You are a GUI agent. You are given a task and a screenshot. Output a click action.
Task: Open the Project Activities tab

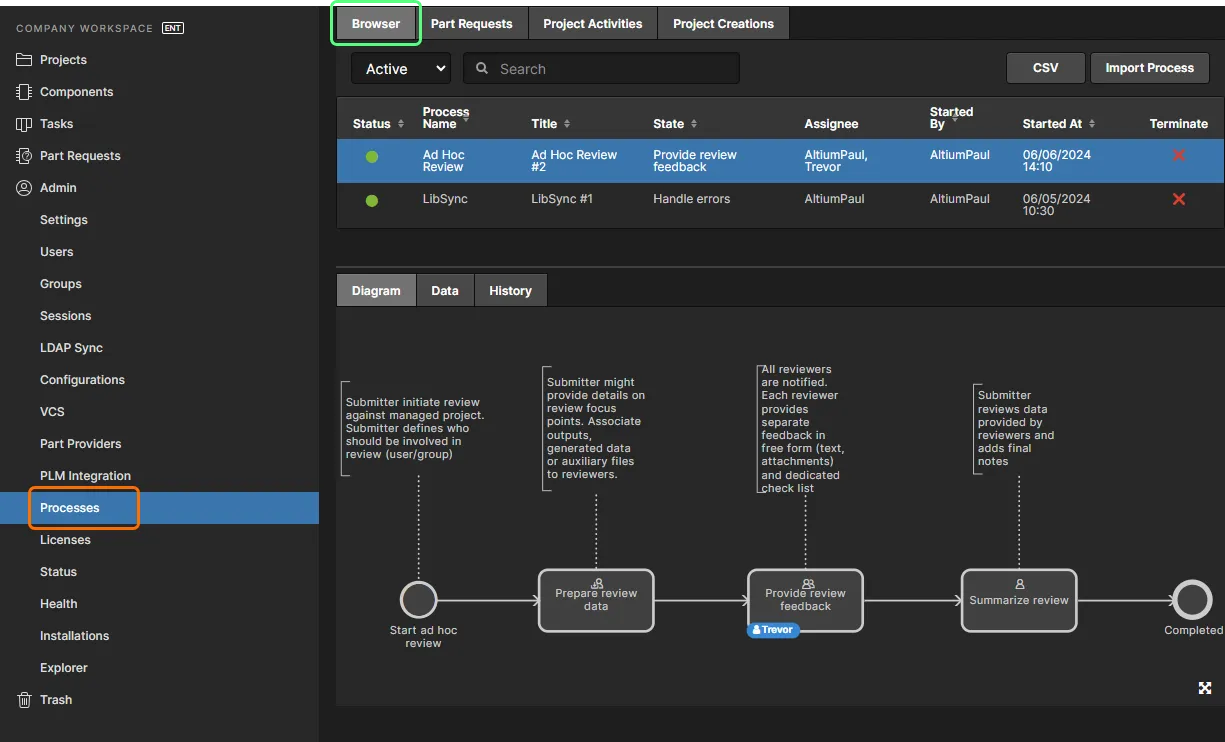coord(593,24)
